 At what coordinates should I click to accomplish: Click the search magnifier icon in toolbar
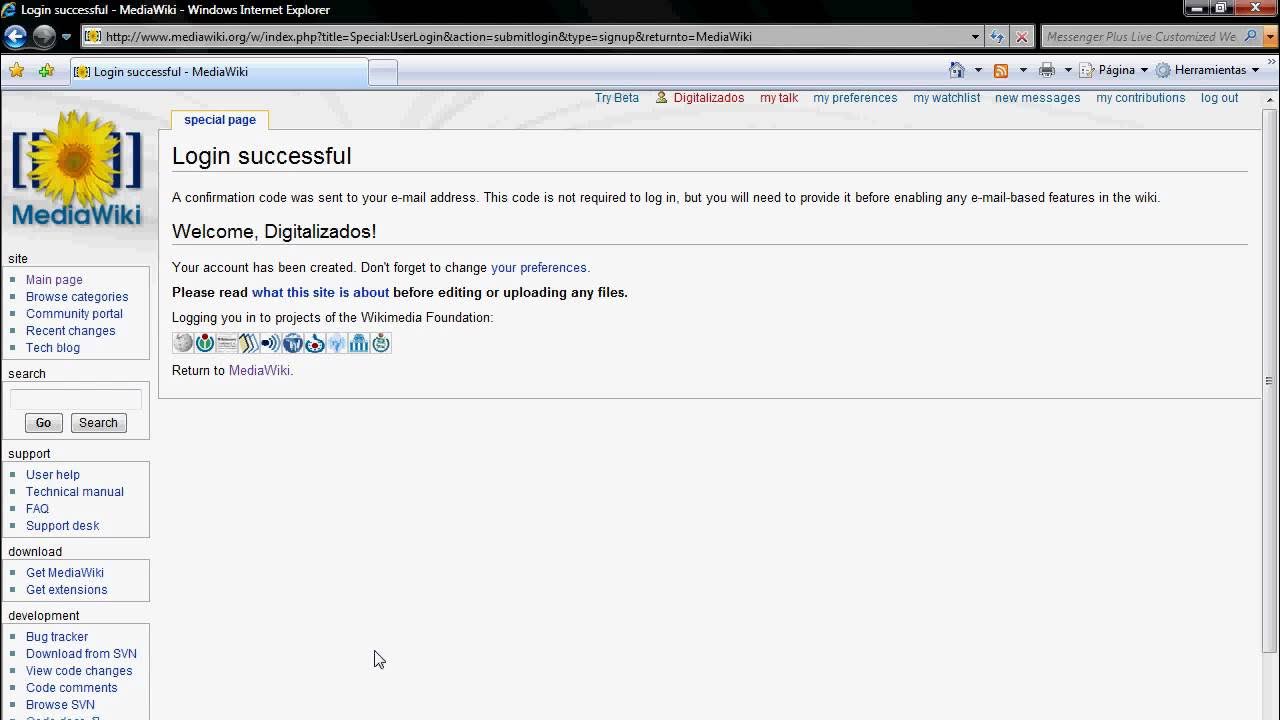click(x=1251, y=37)
